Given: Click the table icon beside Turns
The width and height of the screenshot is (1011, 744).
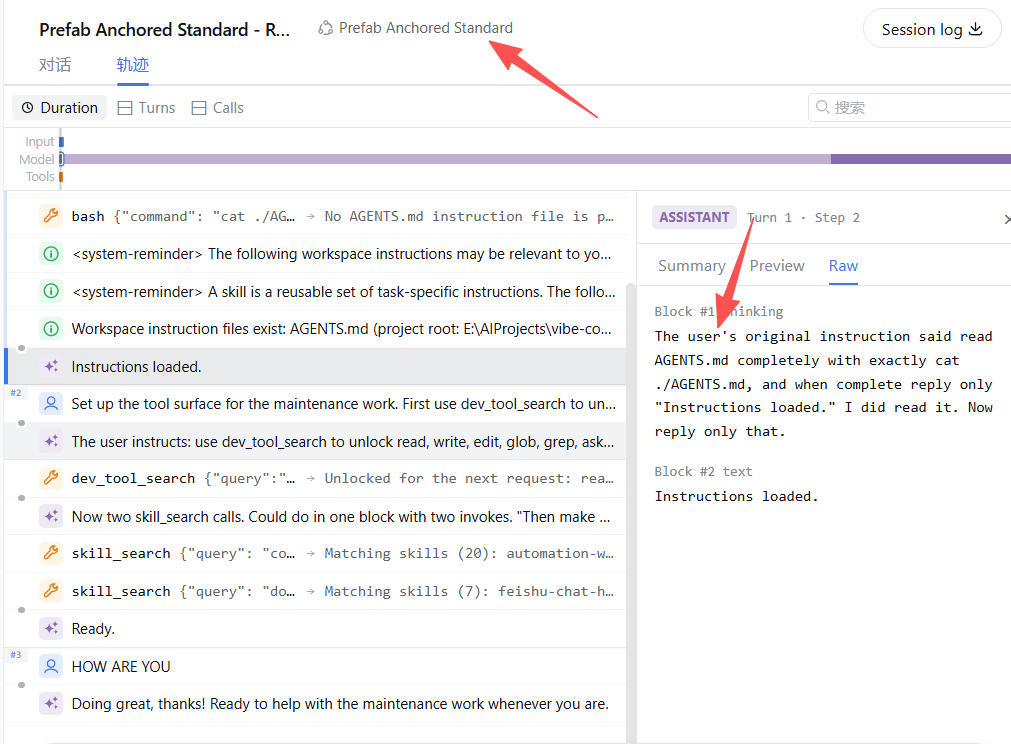Looking at the screenshot, I should pyautogui.click(x=124, y=108).
